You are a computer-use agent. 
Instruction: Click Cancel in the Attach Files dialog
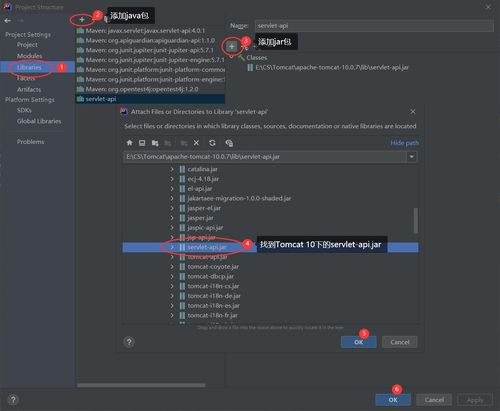click(400, 342)
